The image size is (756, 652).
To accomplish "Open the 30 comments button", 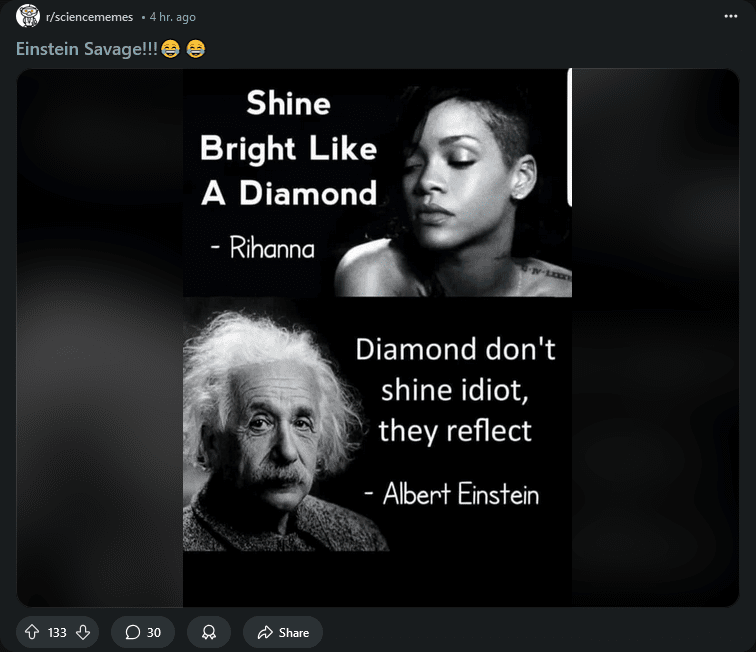I will tap(143, 632).
